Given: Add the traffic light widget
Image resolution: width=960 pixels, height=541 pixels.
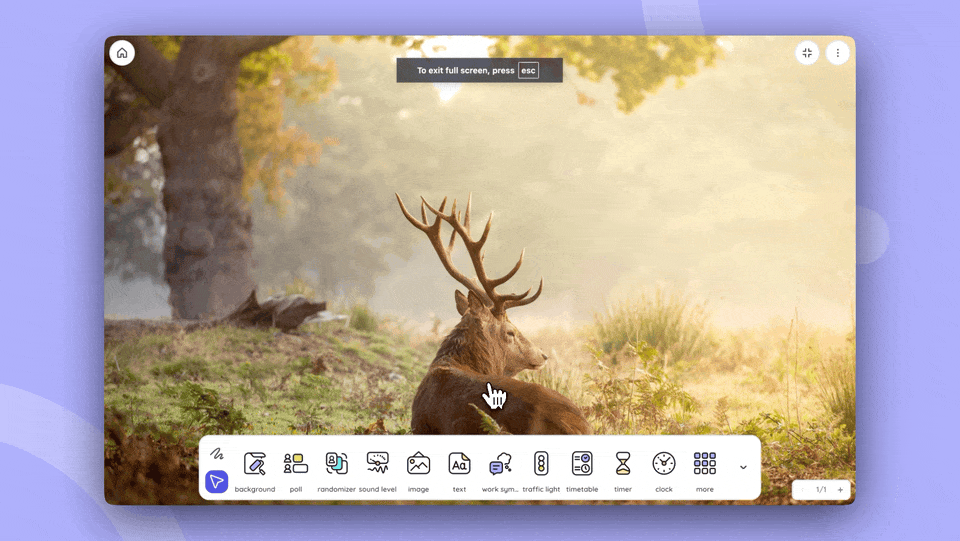Looking at the screenshot, I should pyautogui.click(x=541, y=471).
